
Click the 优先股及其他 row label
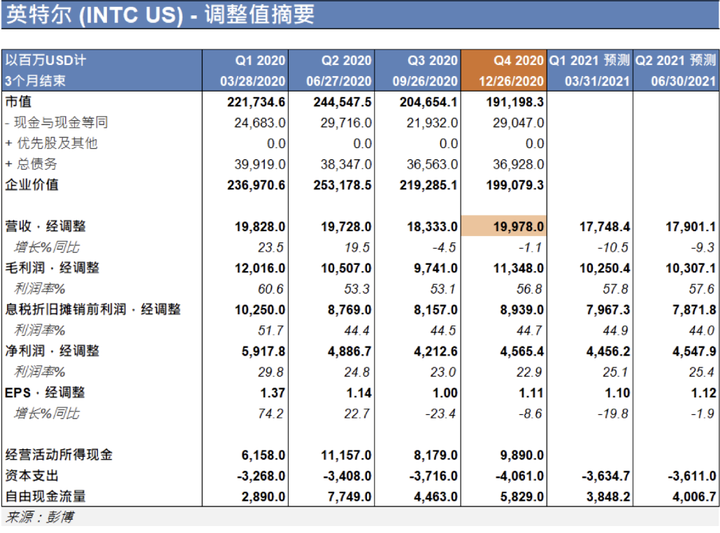coord(51,143)
